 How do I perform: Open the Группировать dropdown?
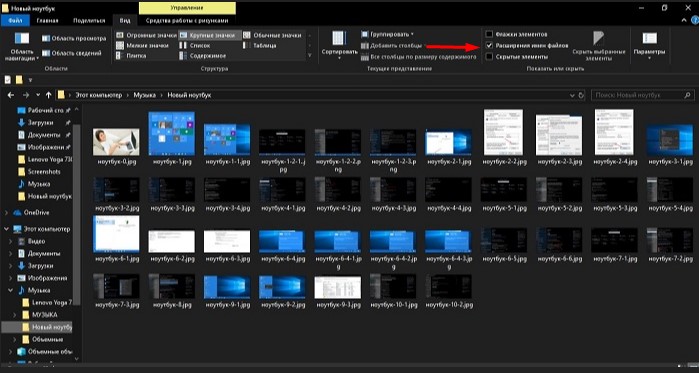[387, 34]
